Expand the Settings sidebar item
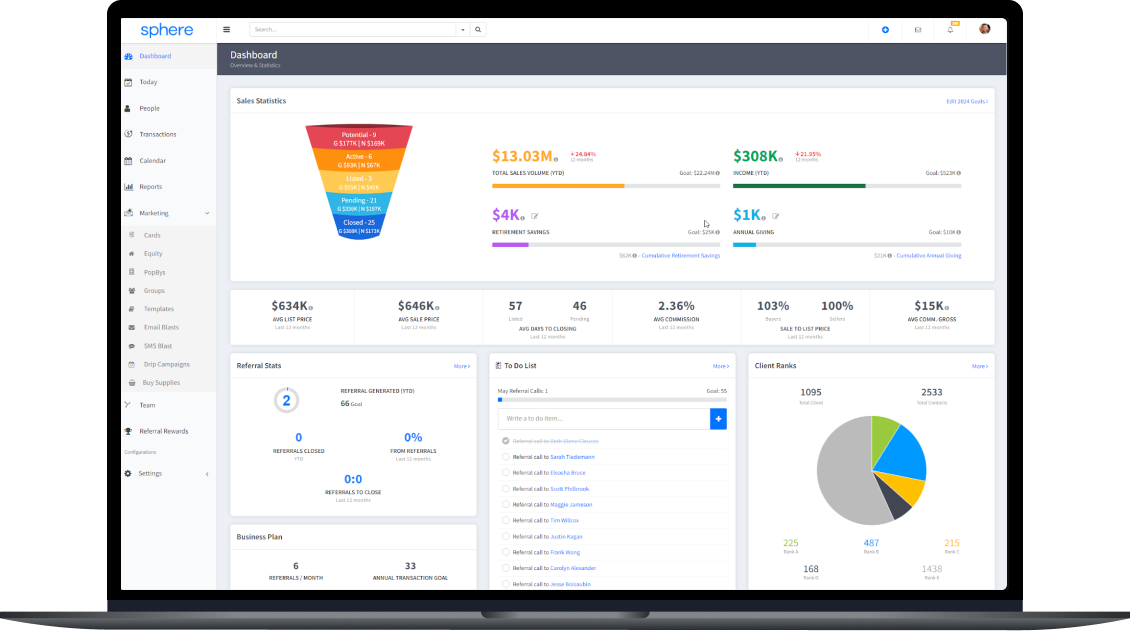 pyautogui.click(x=207, y=474)
